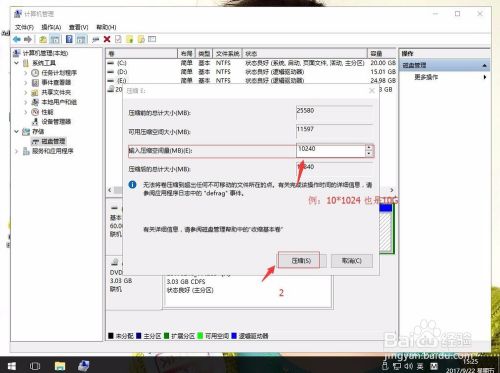The image size is (500, 373).
Task: Collapse the 磁盘管理 actions section
Action: coord(485,66)
